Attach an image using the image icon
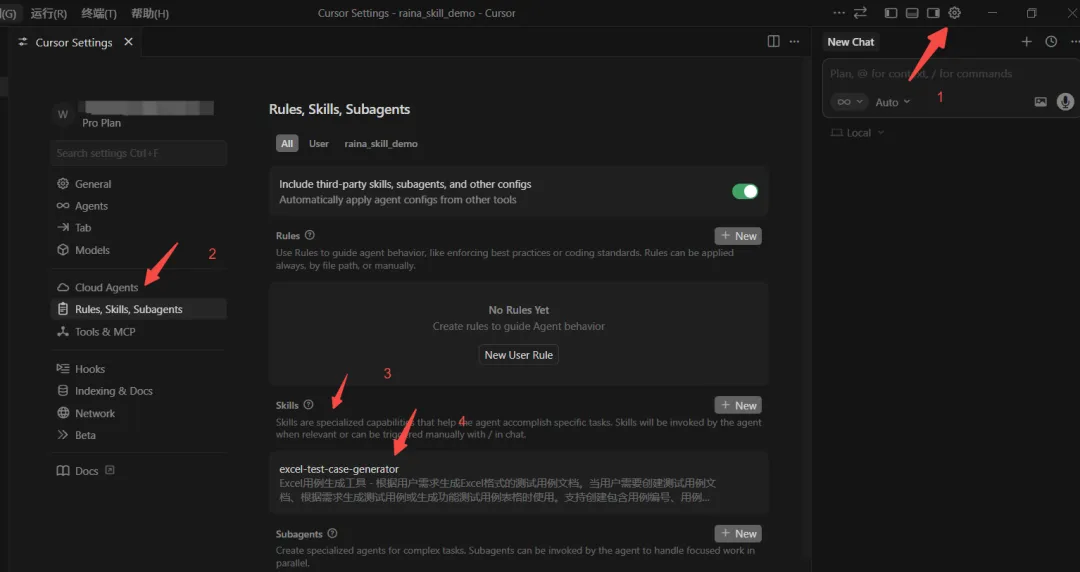This screenshot has height=572, width=1080. [1041, 101]
